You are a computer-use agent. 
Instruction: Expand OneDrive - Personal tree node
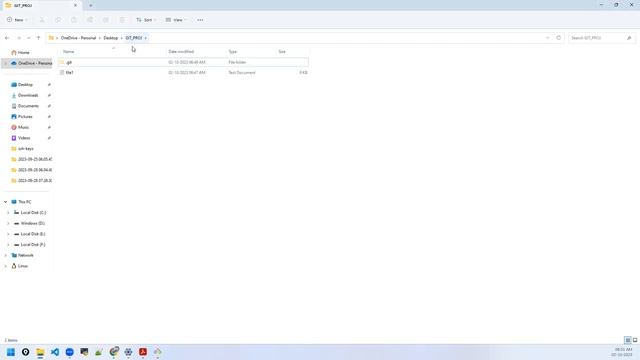click(5, 63)
